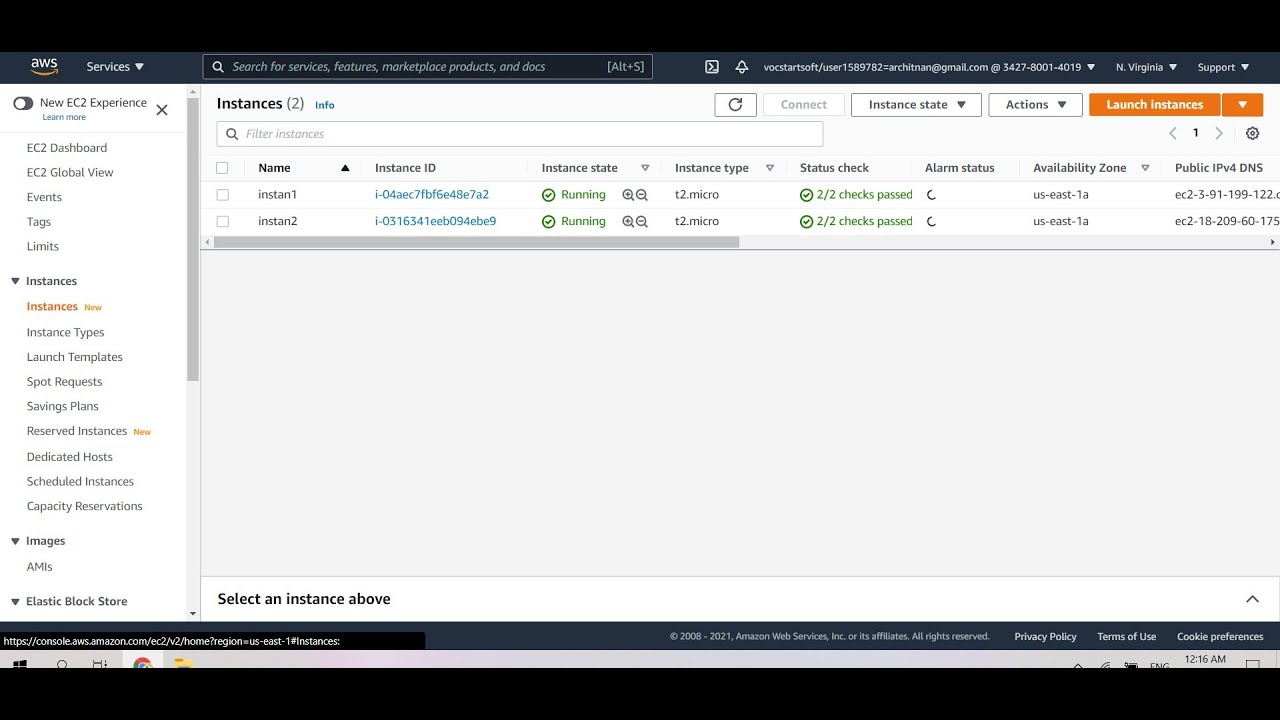The width and height of the screenshot is (1280, 720).
Task: Click the taskbar search icon
Action: pos(62,664)
